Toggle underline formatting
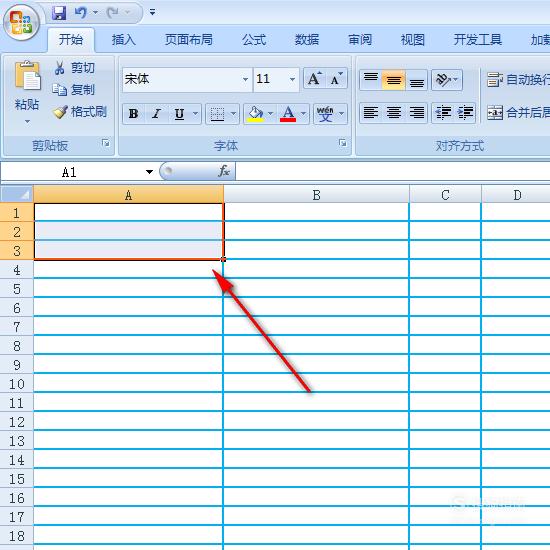550x550 pixels. (x=179, y=114)
